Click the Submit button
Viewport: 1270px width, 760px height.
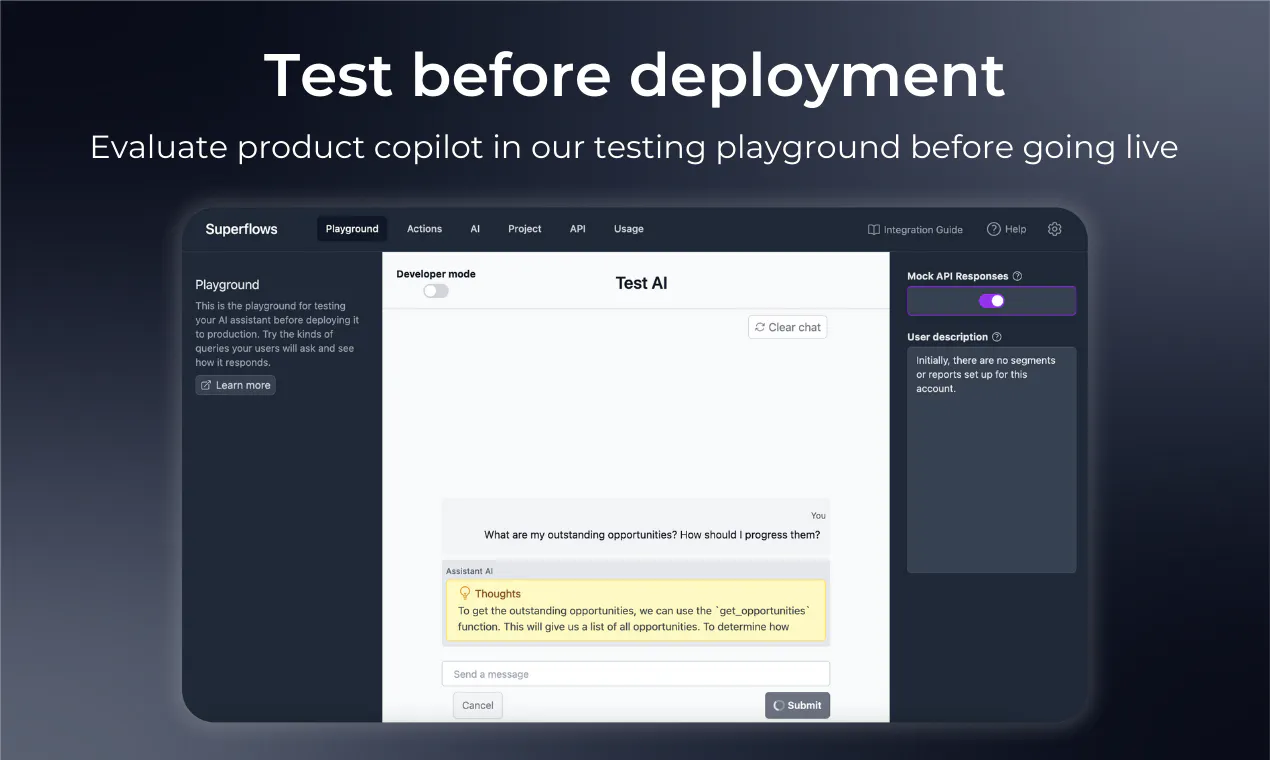(x=797, y=705)
